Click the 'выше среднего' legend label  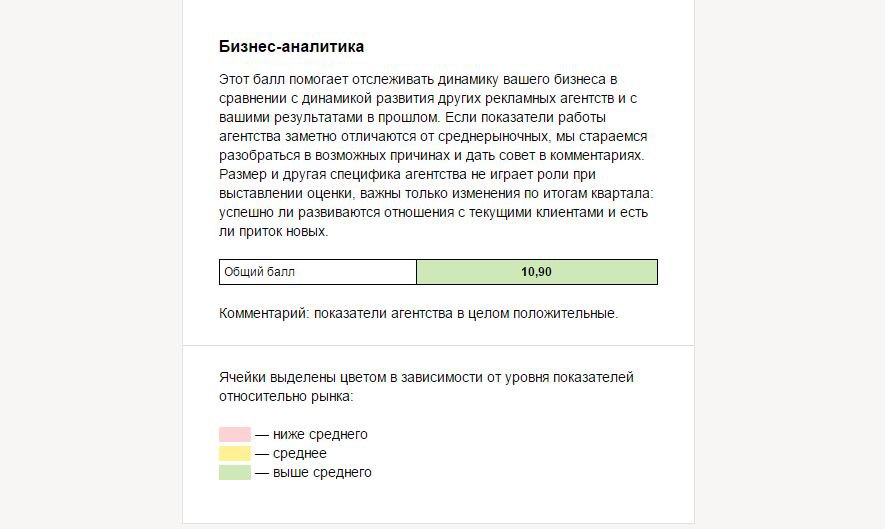pos(322,472)
